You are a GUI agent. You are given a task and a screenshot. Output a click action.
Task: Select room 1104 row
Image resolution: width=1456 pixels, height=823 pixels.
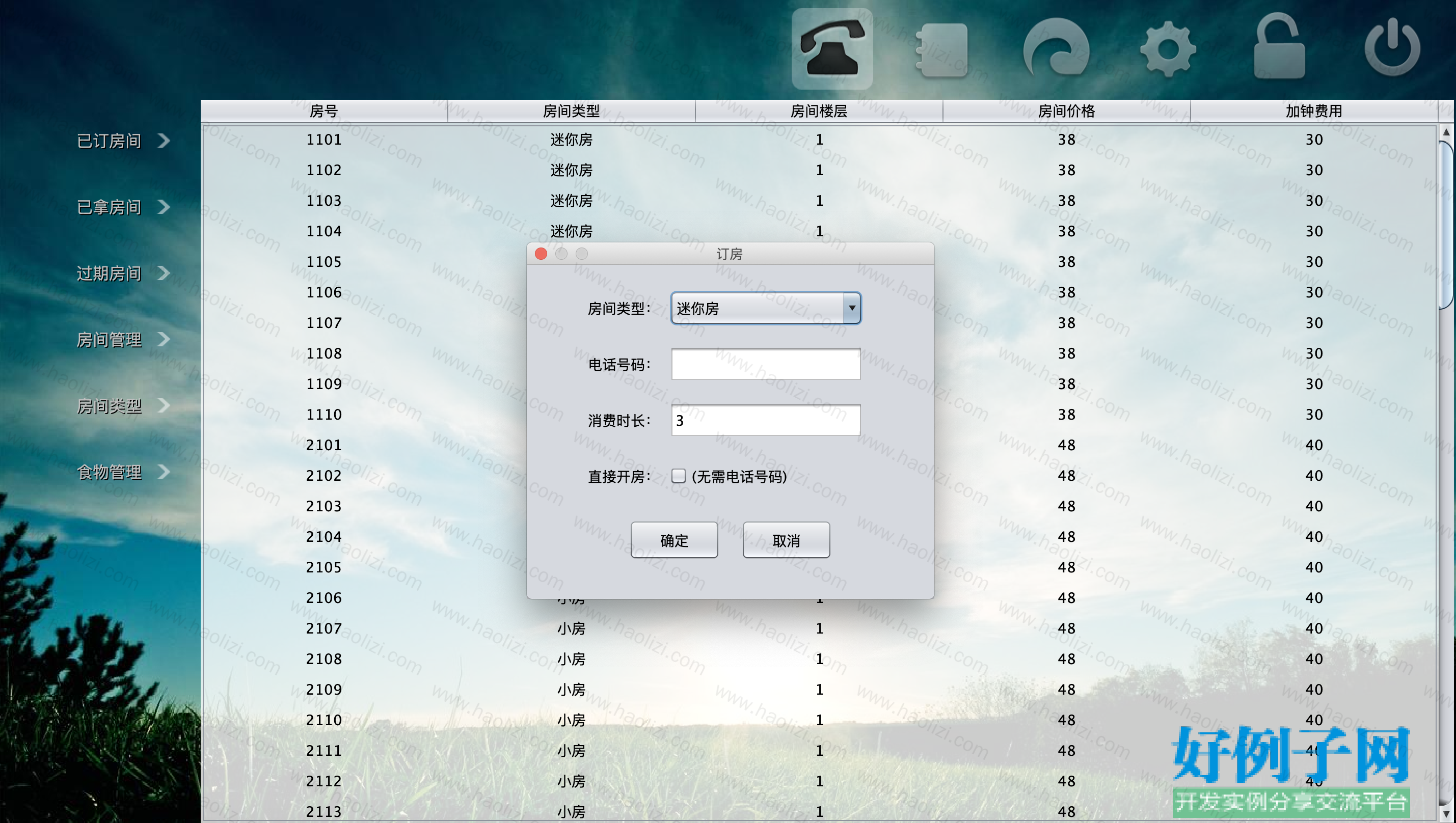coord(819,231)
